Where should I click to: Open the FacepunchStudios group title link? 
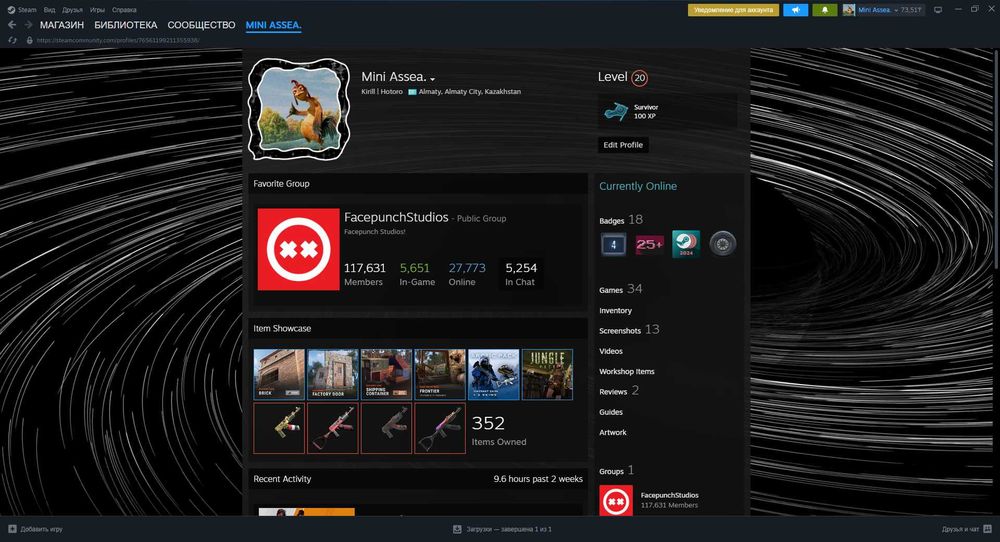pos(396,217)
